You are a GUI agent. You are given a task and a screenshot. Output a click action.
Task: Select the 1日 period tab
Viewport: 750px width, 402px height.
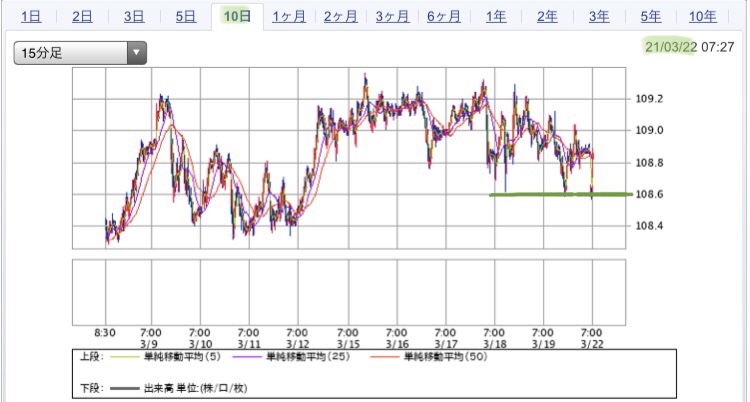[31, 17]
